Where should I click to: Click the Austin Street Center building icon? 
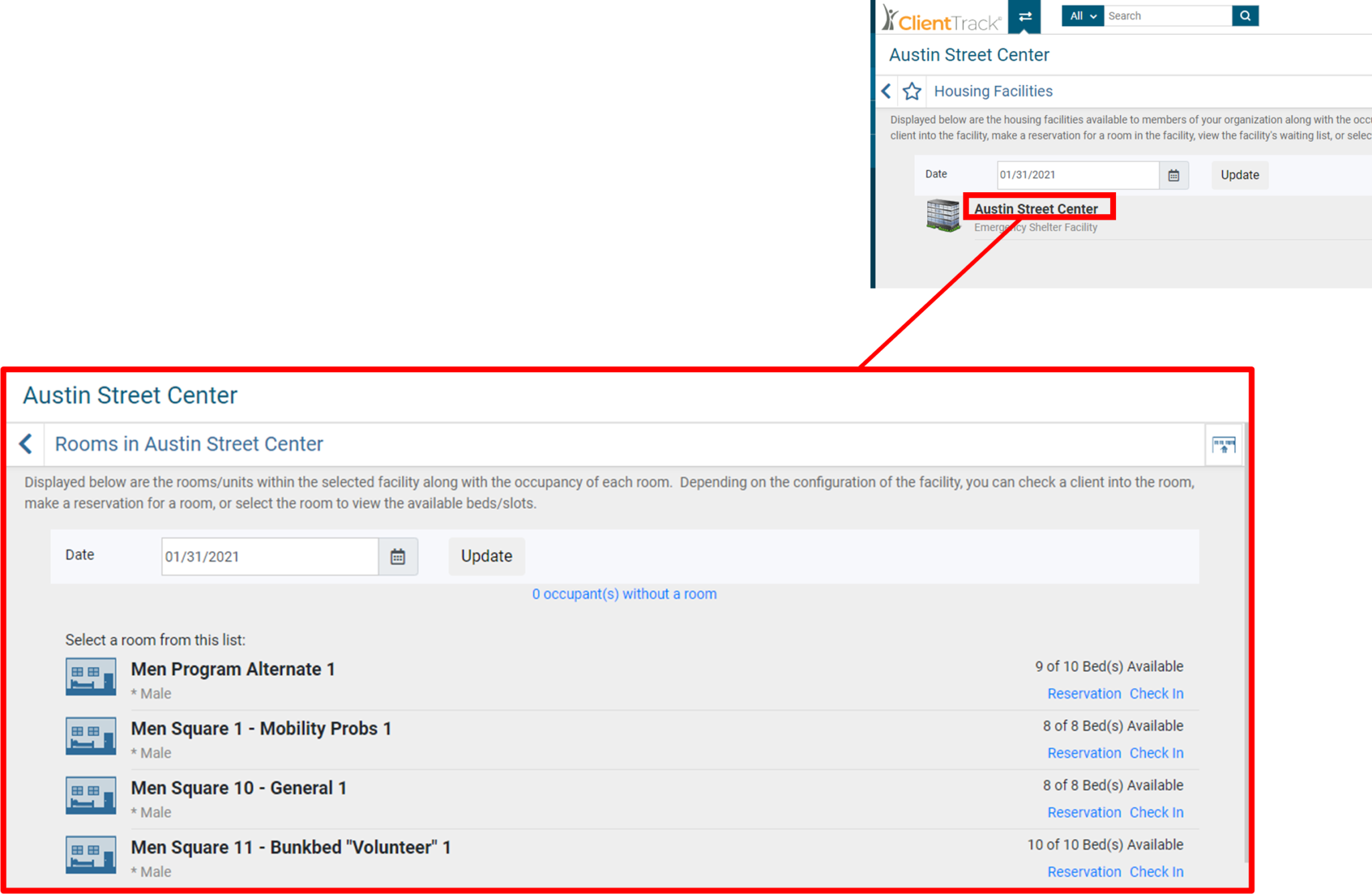click(943, 216)
